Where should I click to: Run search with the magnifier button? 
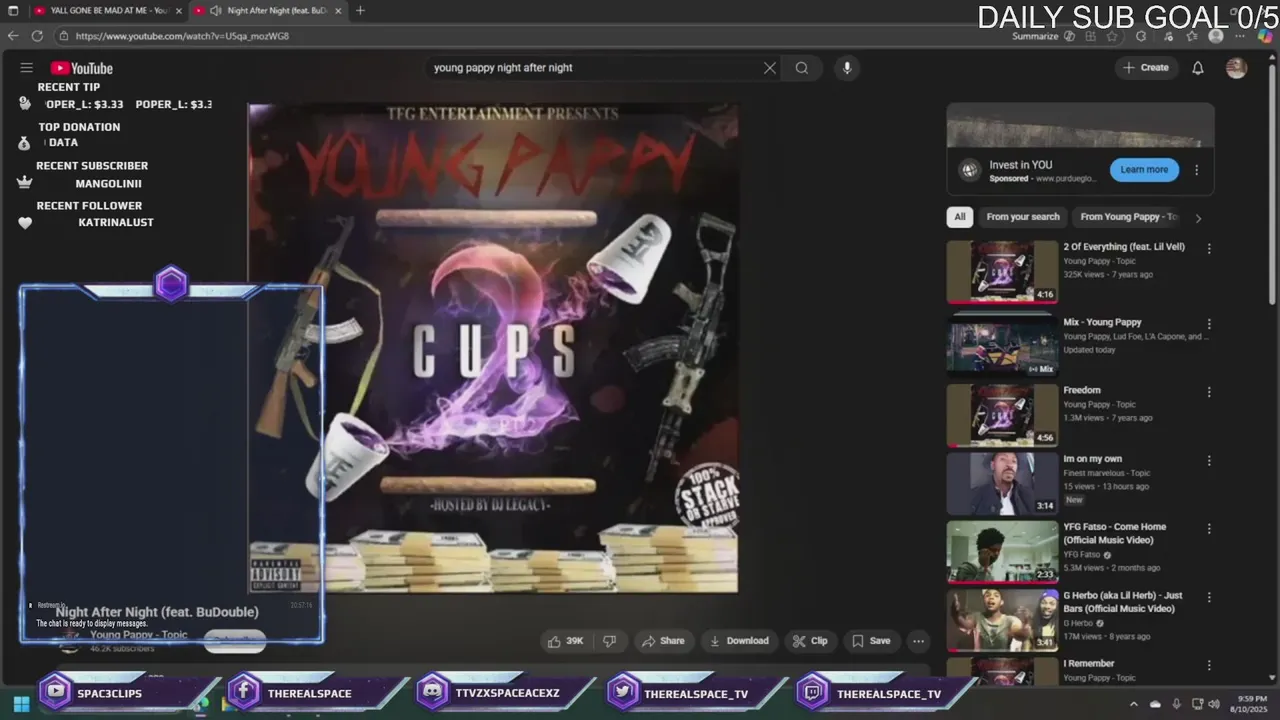pyautogui.click(x=802, y=68)
